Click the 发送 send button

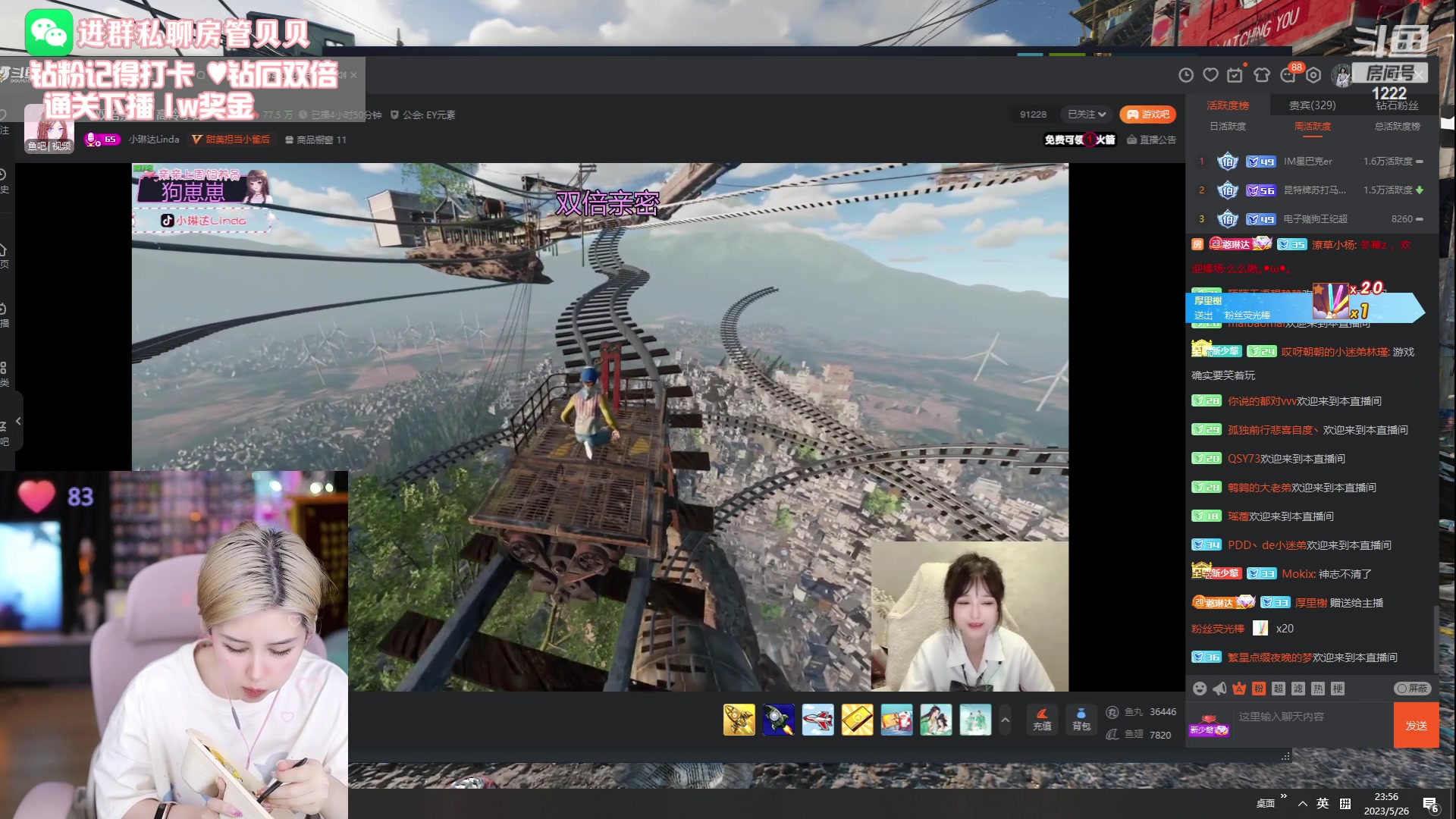(x=1417, y=726)
